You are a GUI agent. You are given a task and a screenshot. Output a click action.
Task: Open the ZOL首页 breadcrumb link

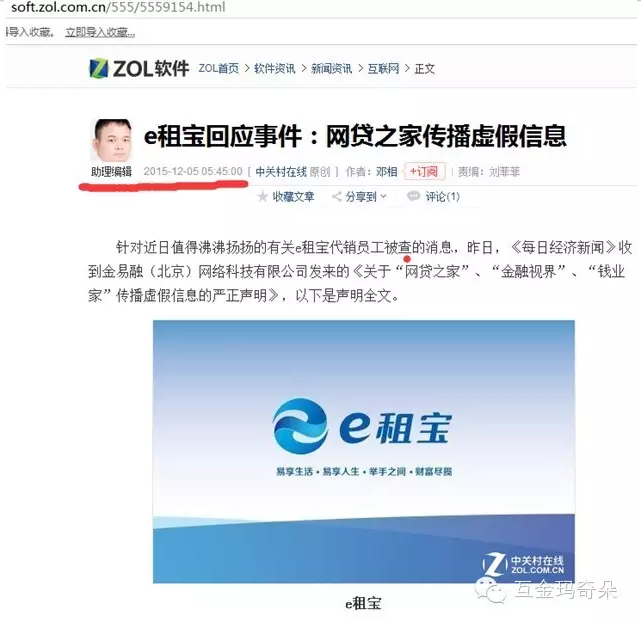click(219, 68)
